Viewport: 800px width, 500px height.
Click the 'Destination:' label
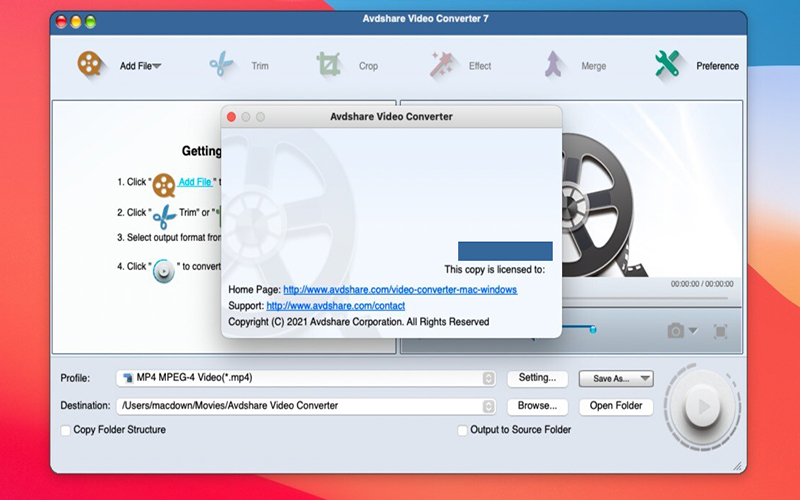click(85, 406)
